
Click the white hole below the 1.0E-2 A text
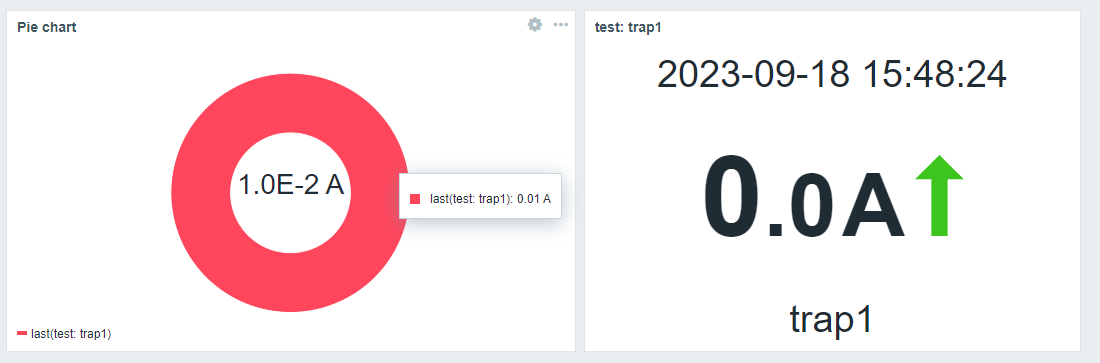[291, 225]
